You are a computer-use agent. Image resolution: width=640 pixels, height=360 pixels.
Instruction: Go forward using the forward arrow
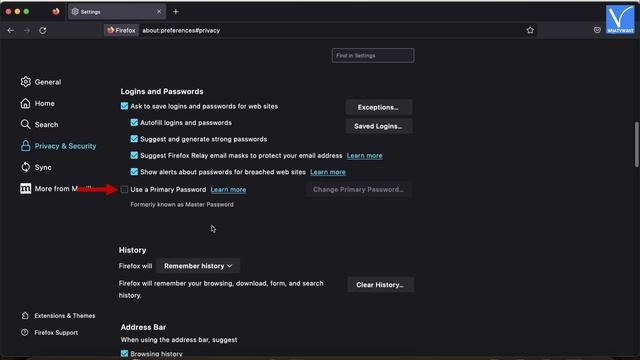click(27, 31)
